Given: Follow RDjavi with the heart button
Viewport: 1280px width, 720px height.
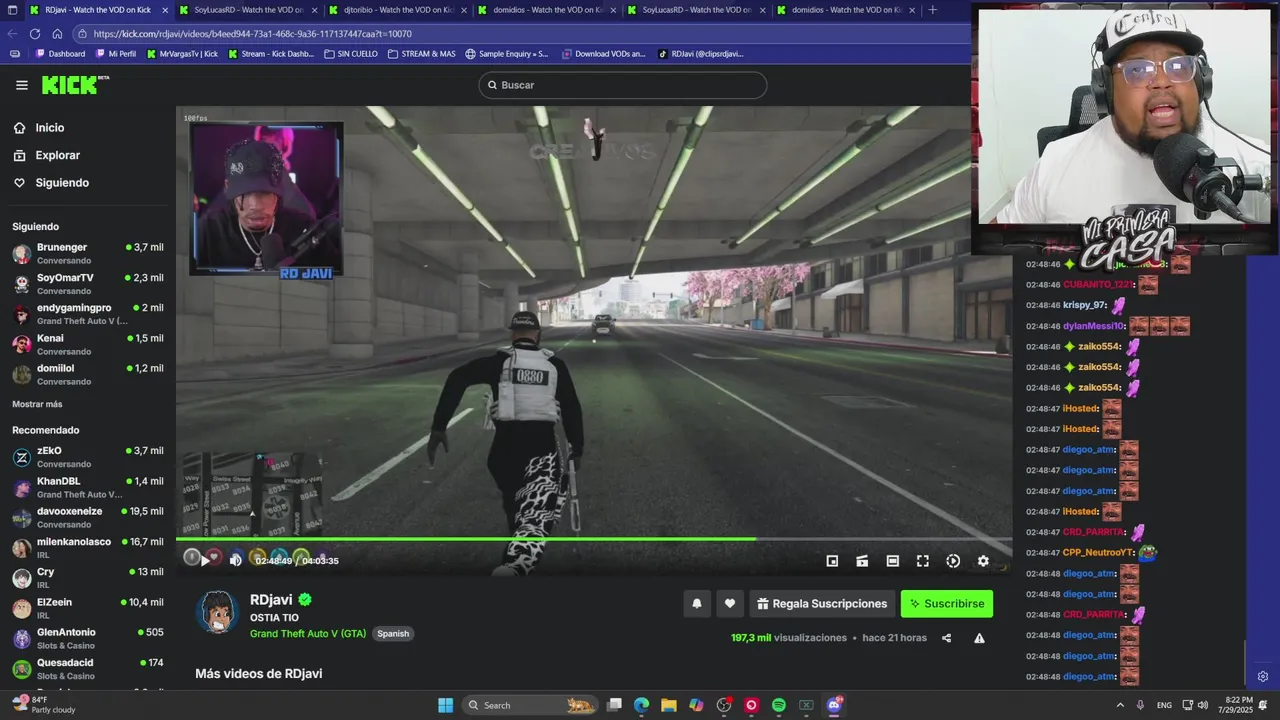Looking at the screenshot, I should coord(730,603).
